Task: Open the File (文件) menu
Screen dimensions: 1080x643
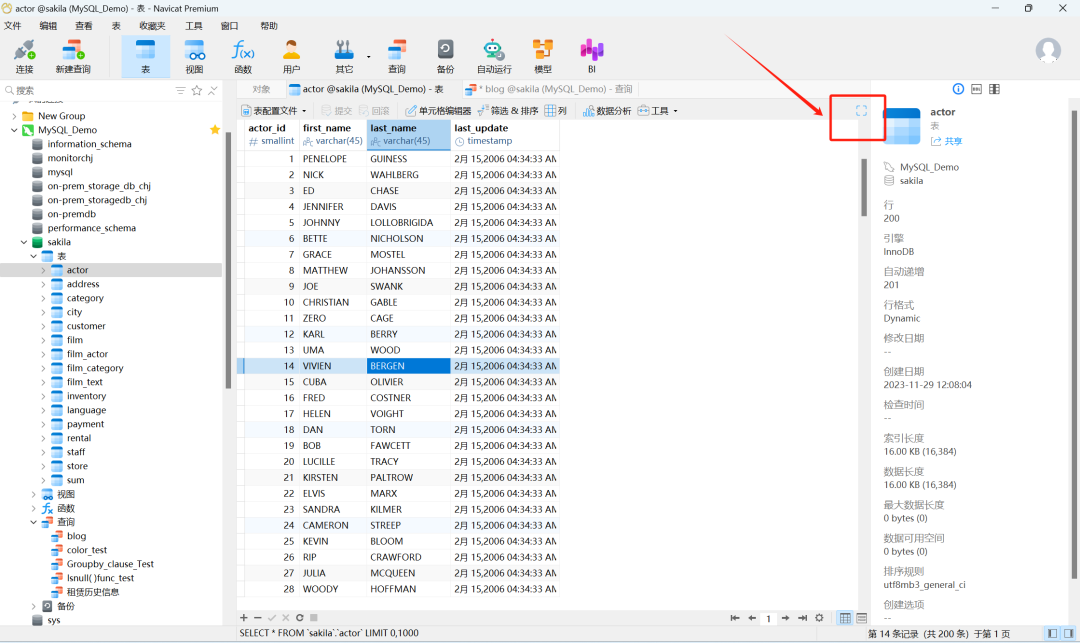Action: point(12,25)
